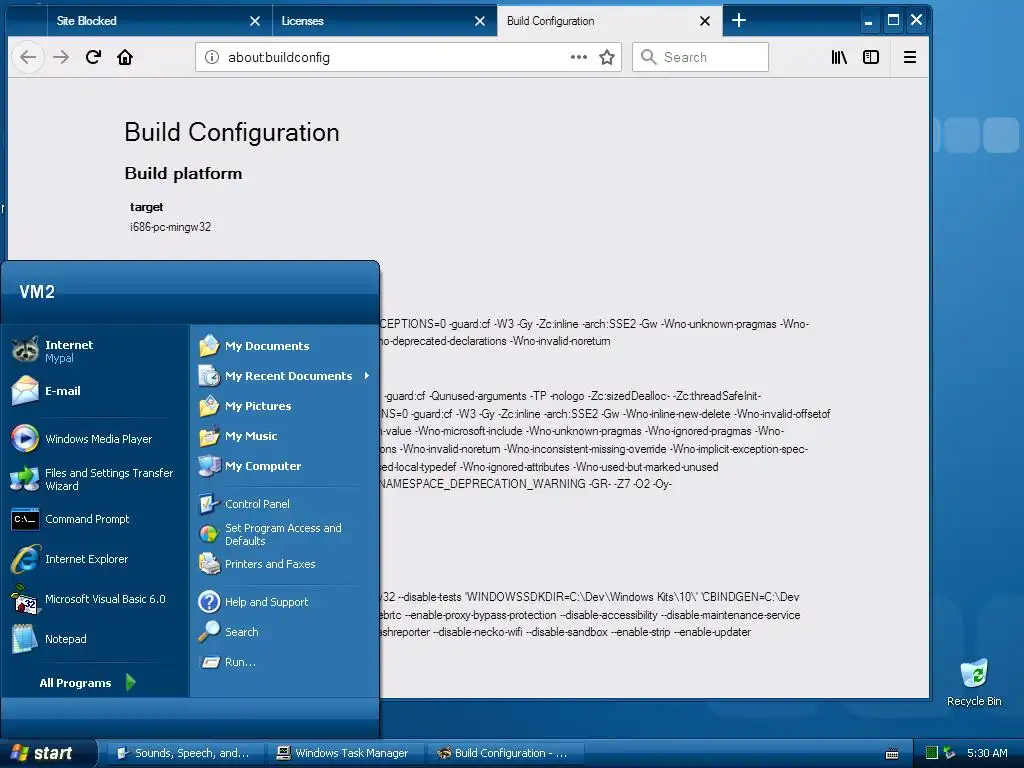
Task: Bookmark this page with the star
Action: pyautogui.click(x=607, y=57)
